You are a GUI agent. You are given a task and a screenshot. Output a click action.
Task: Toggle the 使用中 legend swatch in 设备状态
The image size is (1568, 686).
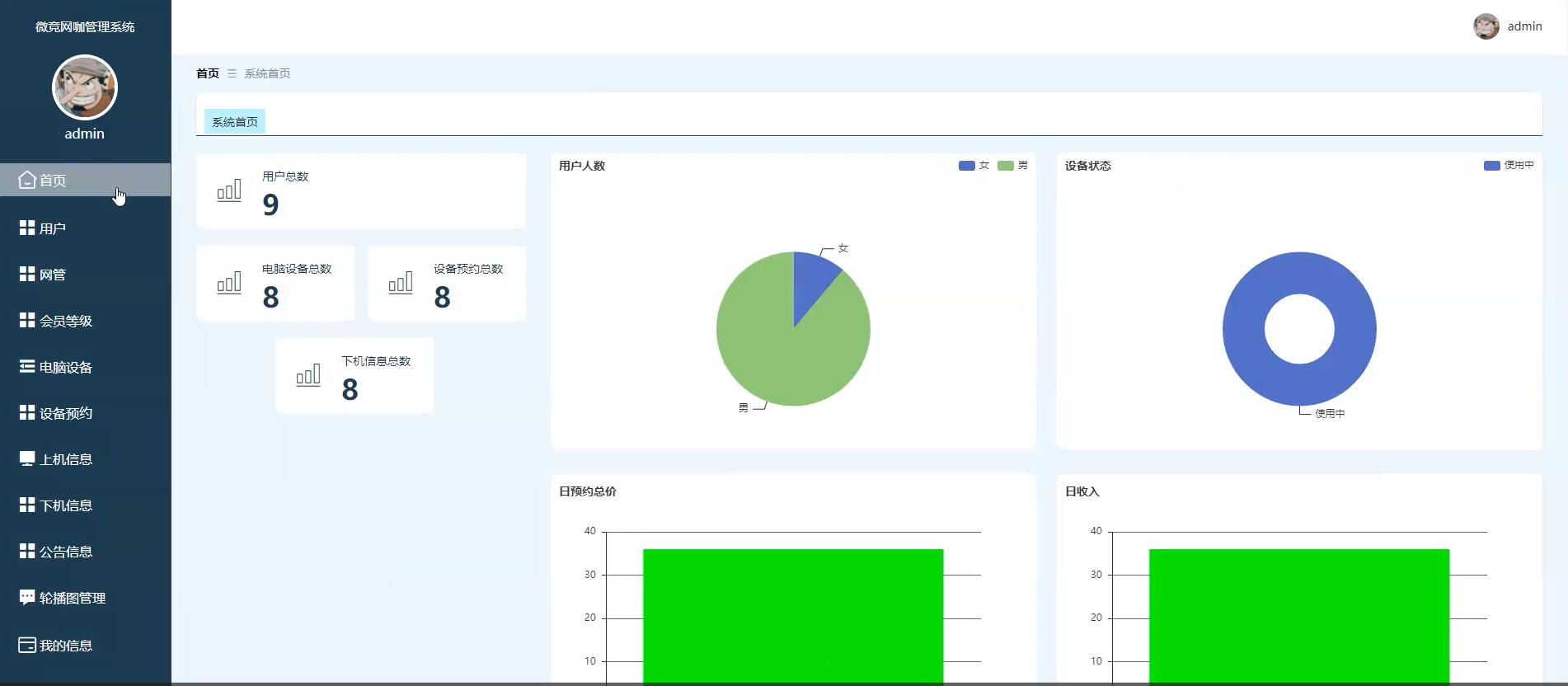[x=1492, y=166]
